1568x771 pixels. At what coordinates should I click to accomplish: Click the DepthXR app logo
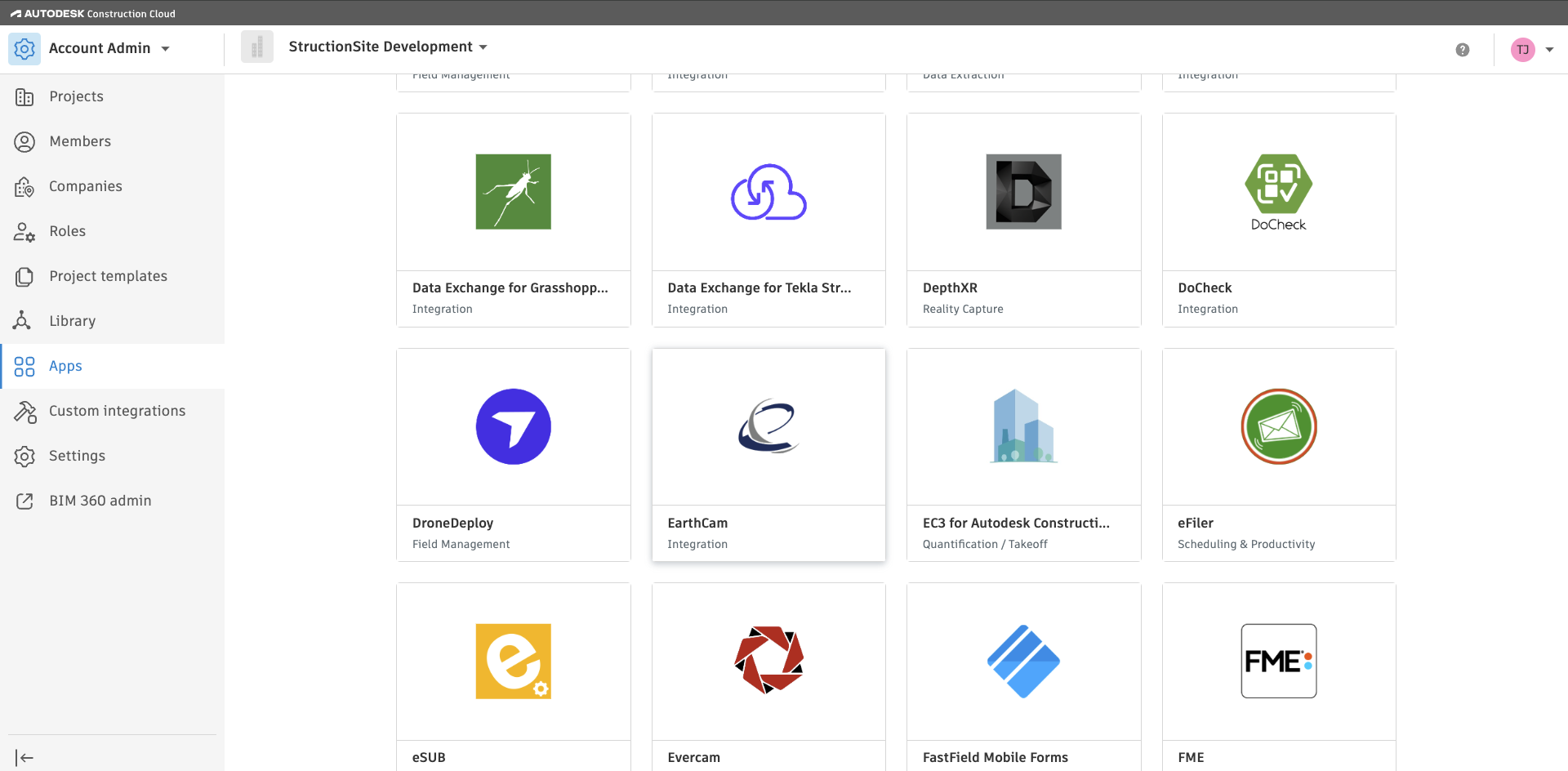(x=1023, y=192)
